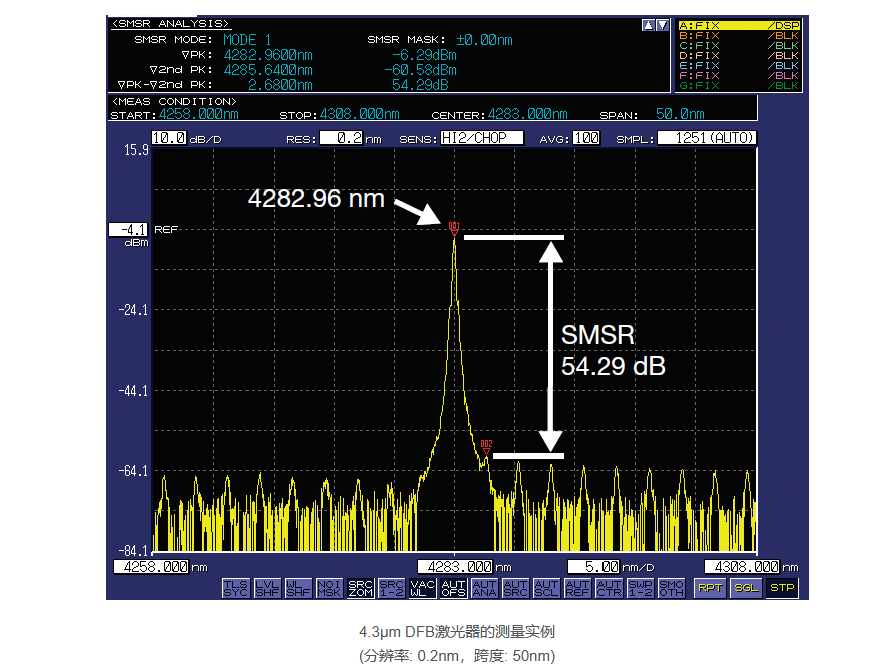Select trace B:FIX /BLK
The image size is (890, 669).
(739, 36)
